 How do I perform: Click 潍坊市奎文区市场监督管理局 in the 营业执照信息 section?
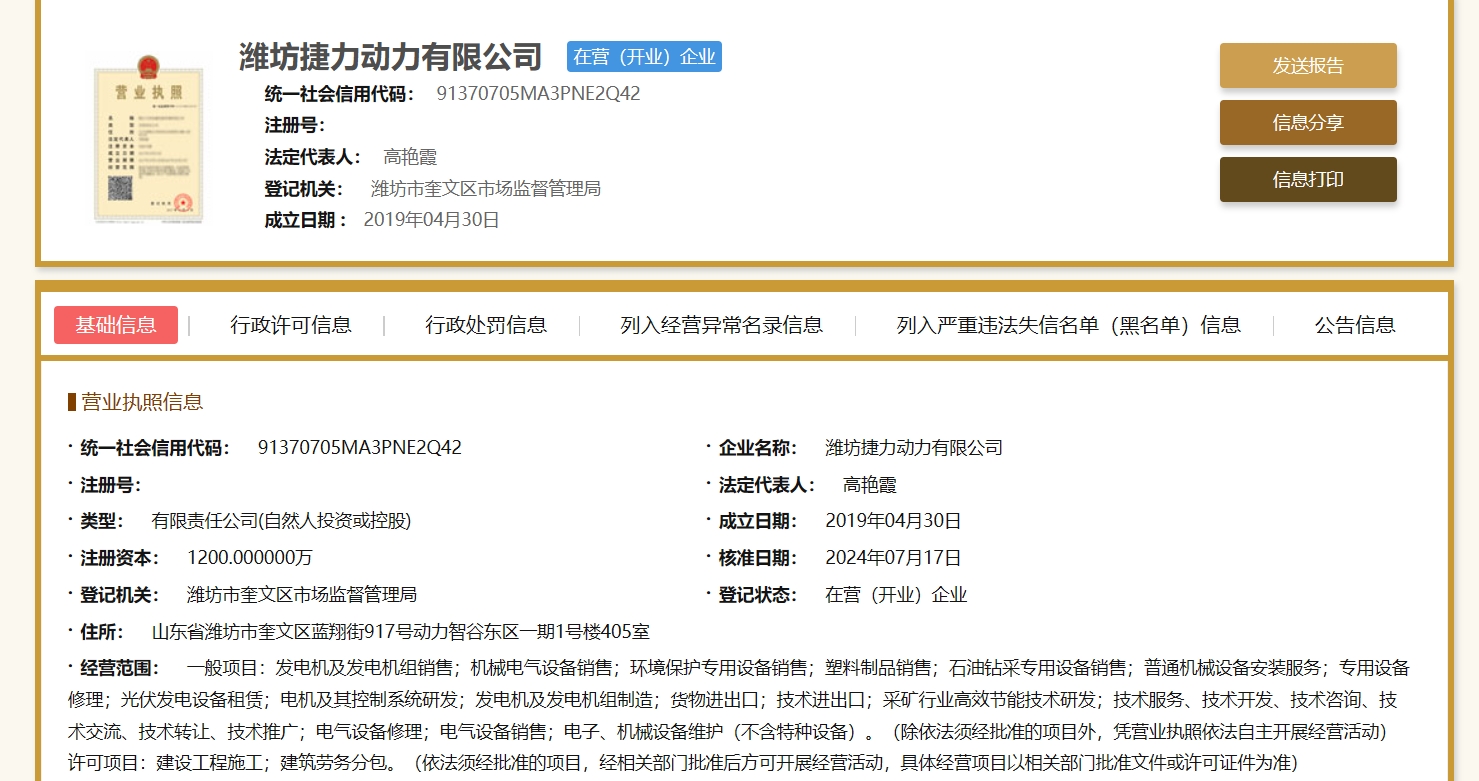302,595
